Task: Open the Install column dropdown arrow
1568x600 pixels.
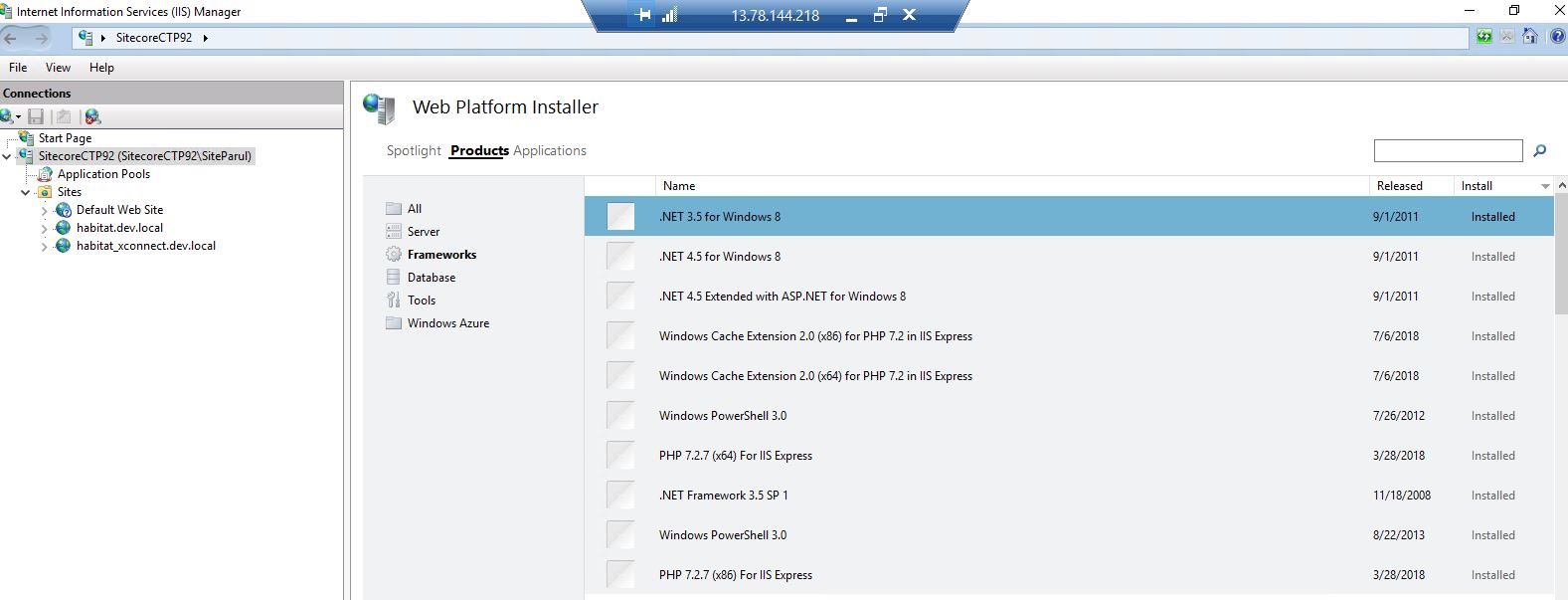Action: pos(1545,186)
